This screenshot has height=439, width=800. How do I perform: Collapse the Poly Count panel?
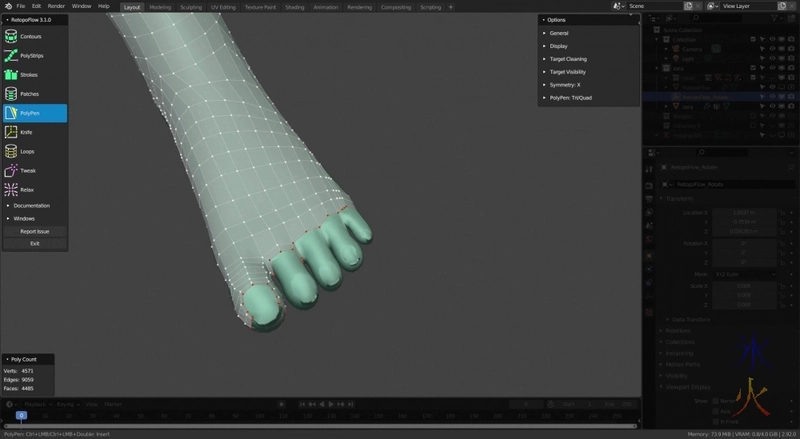(28, 359)
